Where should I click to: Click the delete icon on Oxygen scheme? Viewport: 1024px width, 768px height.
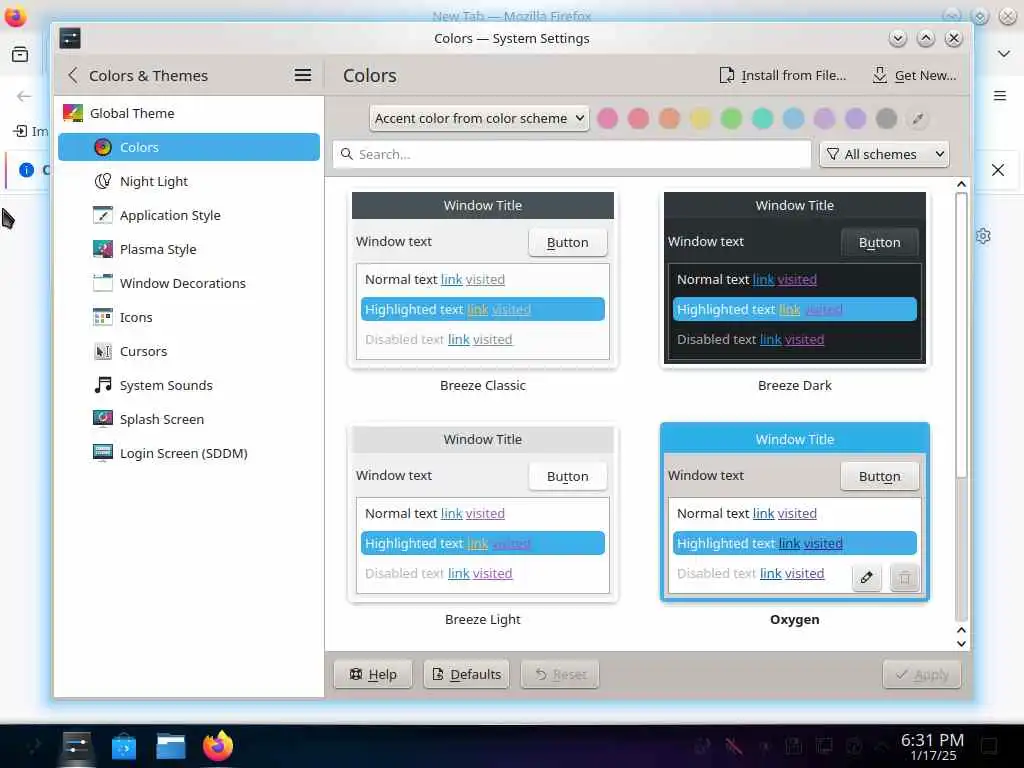click(904, 577)
